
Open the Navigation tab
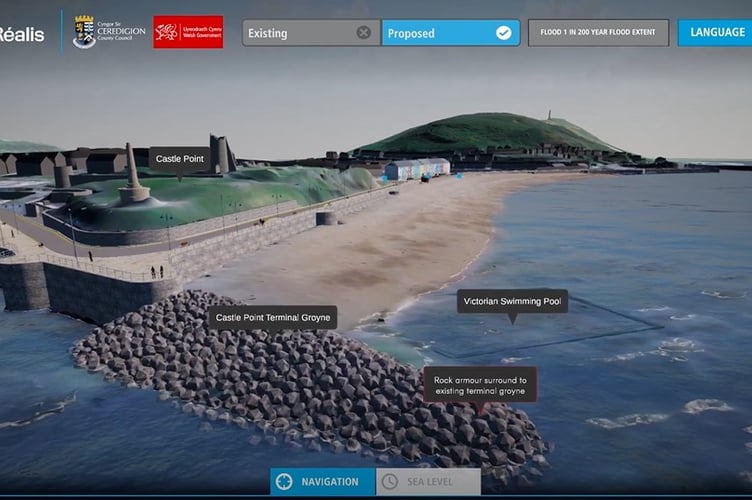pos(323,481)
